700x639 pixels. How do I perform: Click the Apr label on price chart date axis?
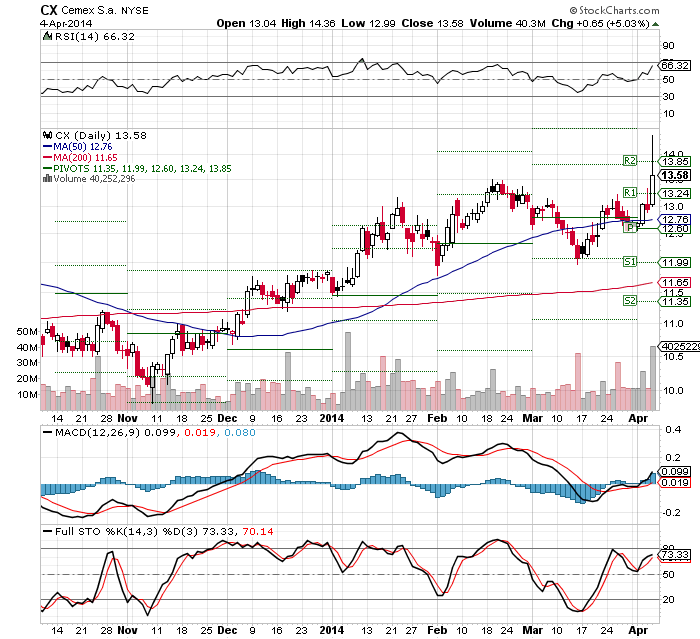(x=638, y=418)
